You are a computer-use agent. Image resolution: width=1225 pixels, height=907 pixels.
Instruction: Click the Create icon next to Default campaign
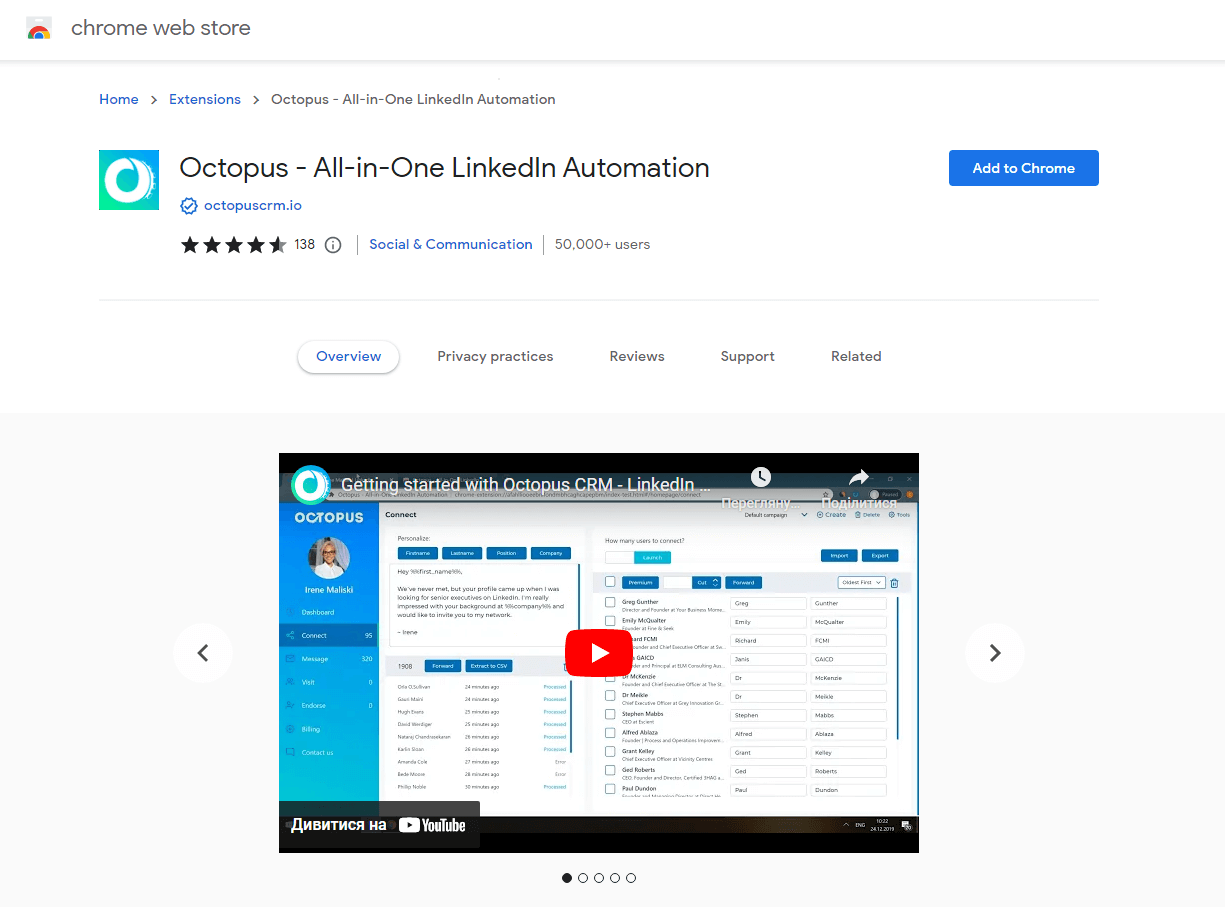pos(820,514)
